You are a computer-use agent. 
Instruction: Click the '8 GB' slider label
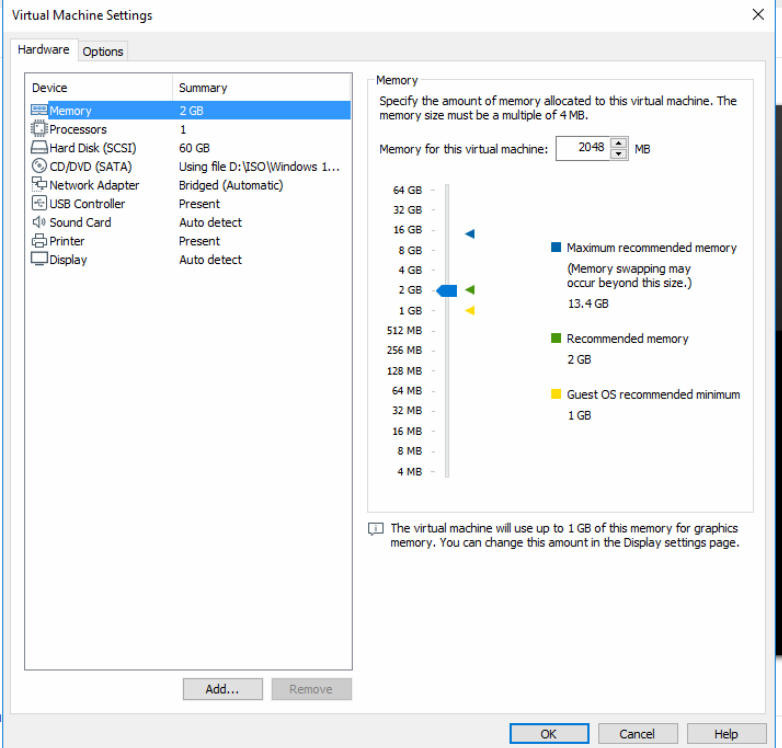pyautogui.click(x=410, y=250)
